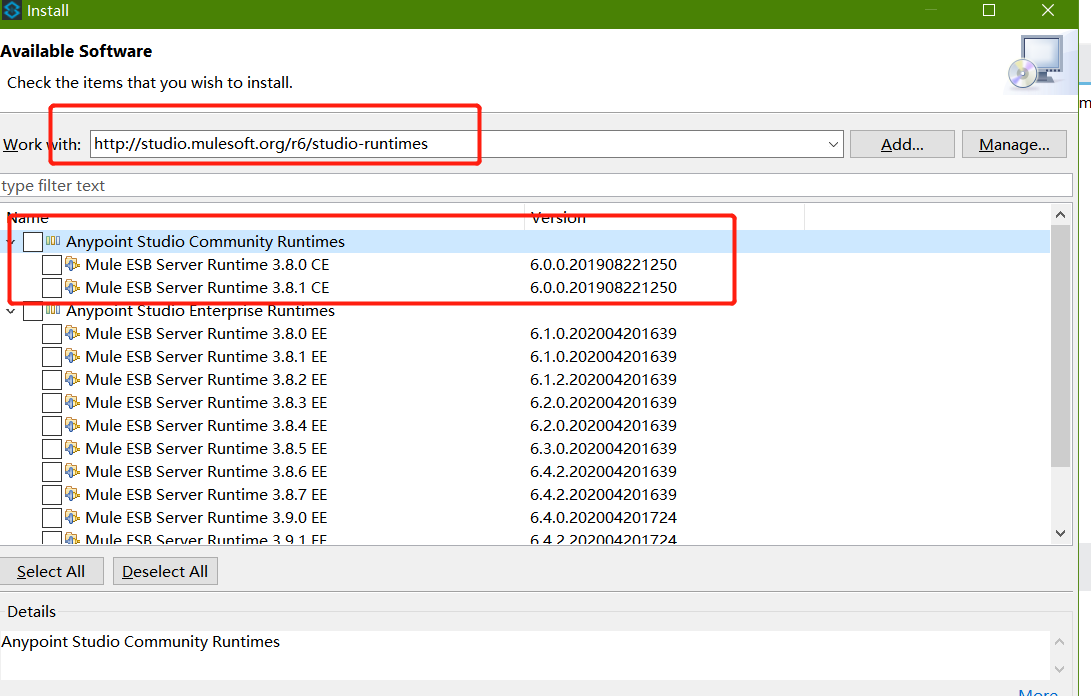
Task: Click the icon beside Mule ESB 3.9.0 EE
Action: (x=72, y=516)
